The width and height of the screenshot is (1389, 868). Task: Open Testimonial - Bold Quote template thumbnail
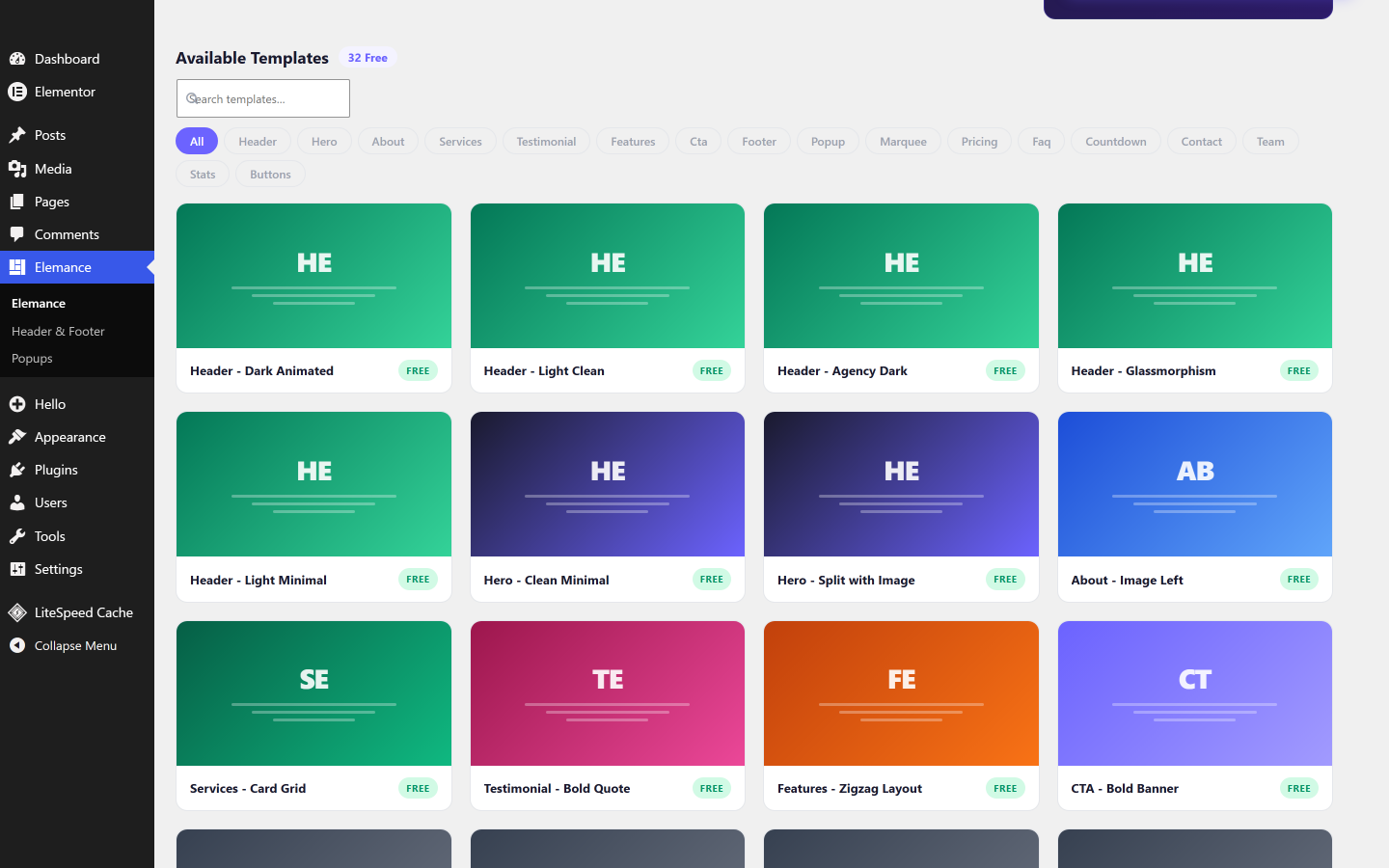coord(608,693)
